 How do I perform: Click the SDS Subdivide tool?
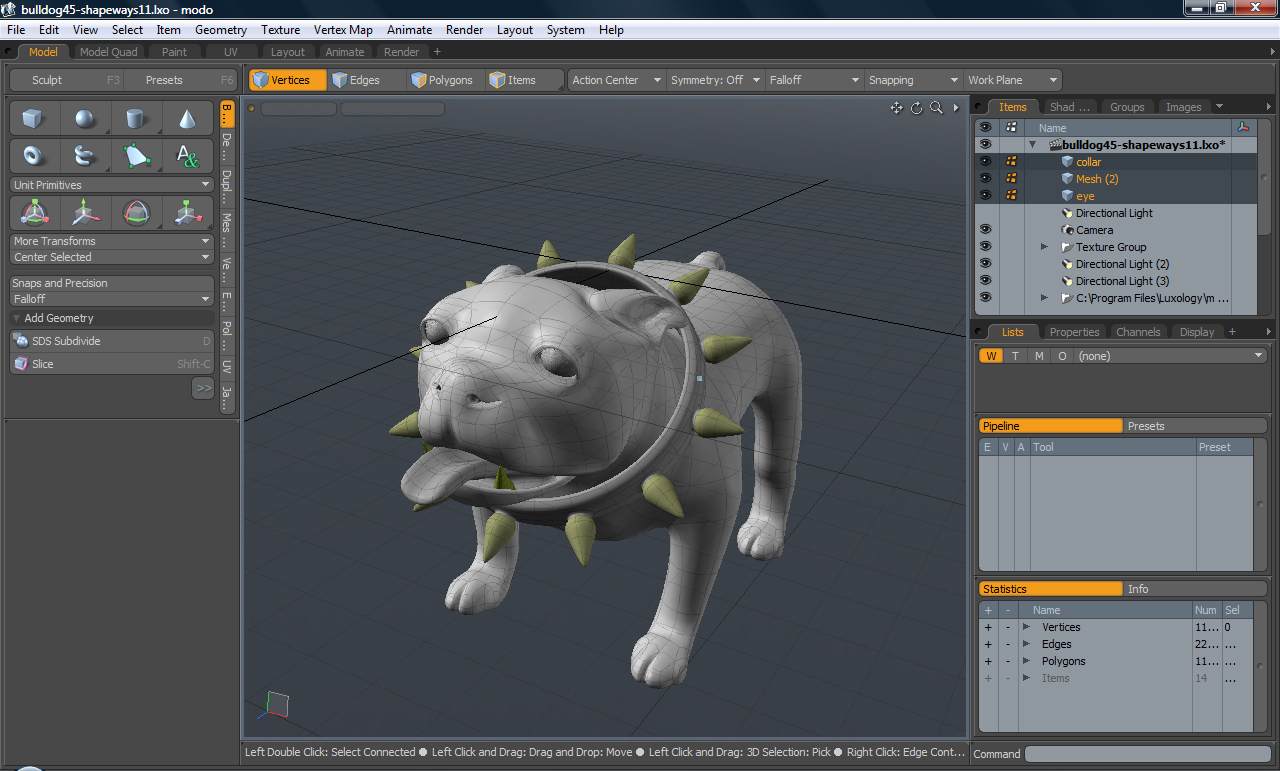point(112,341)
